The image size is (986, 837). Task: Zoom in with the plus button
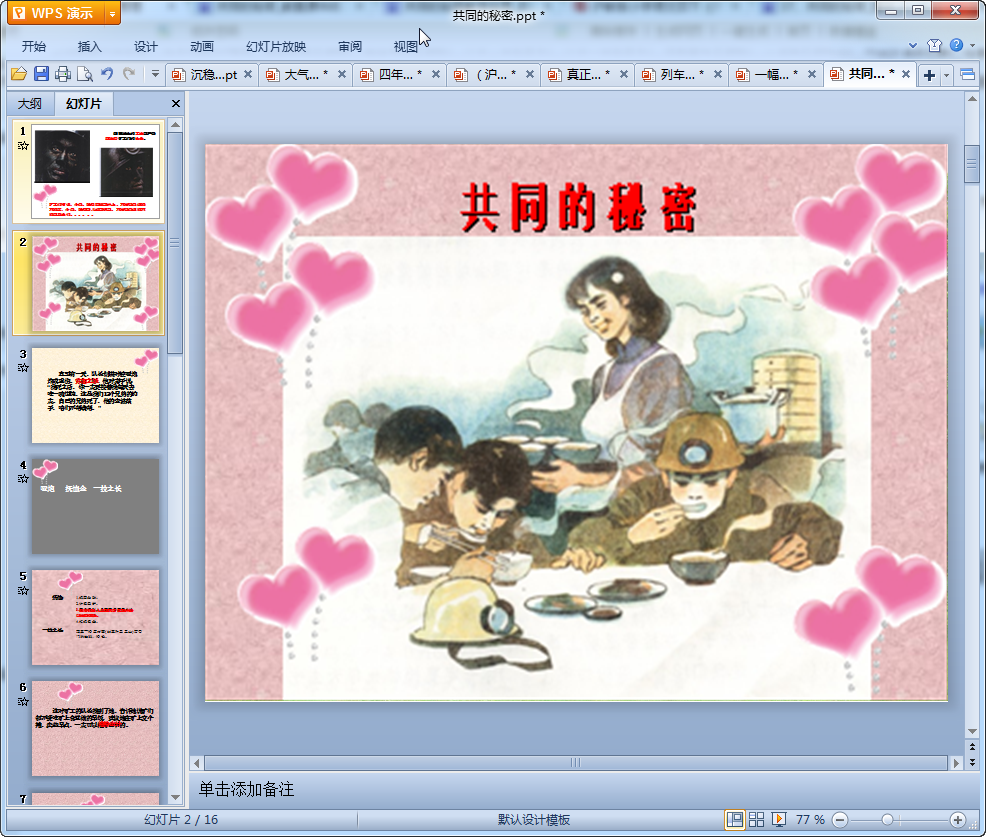point(957,819)
